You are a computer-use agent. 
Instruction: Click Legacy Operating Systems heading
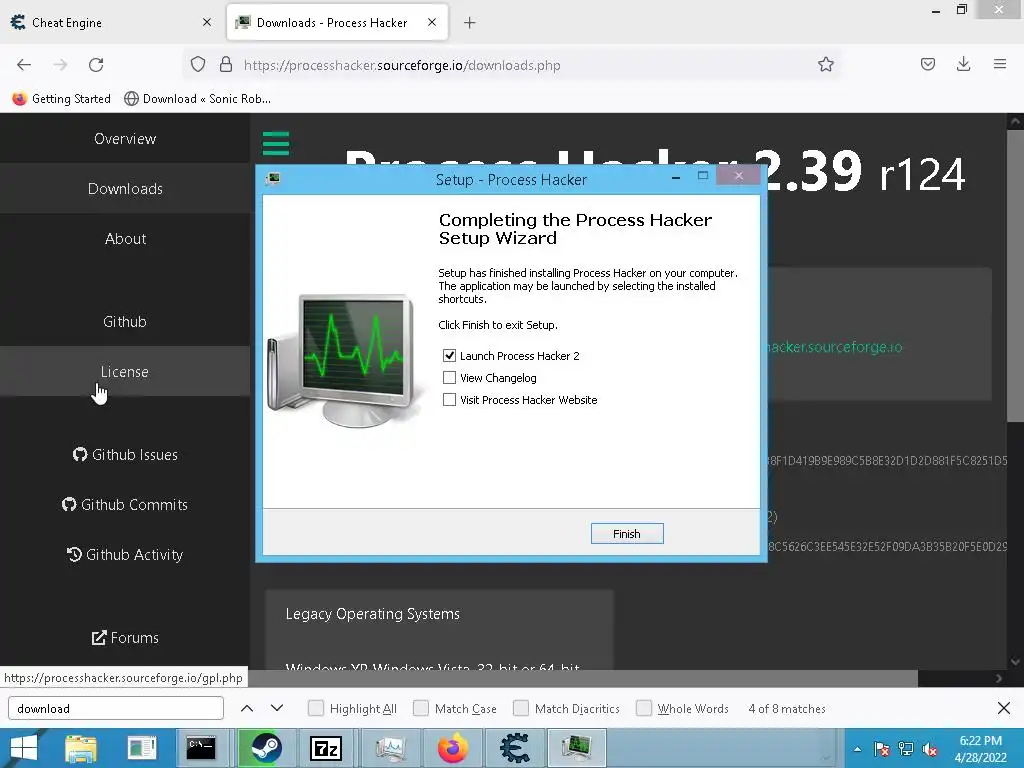pyautogui.click(x=372, y=614)
